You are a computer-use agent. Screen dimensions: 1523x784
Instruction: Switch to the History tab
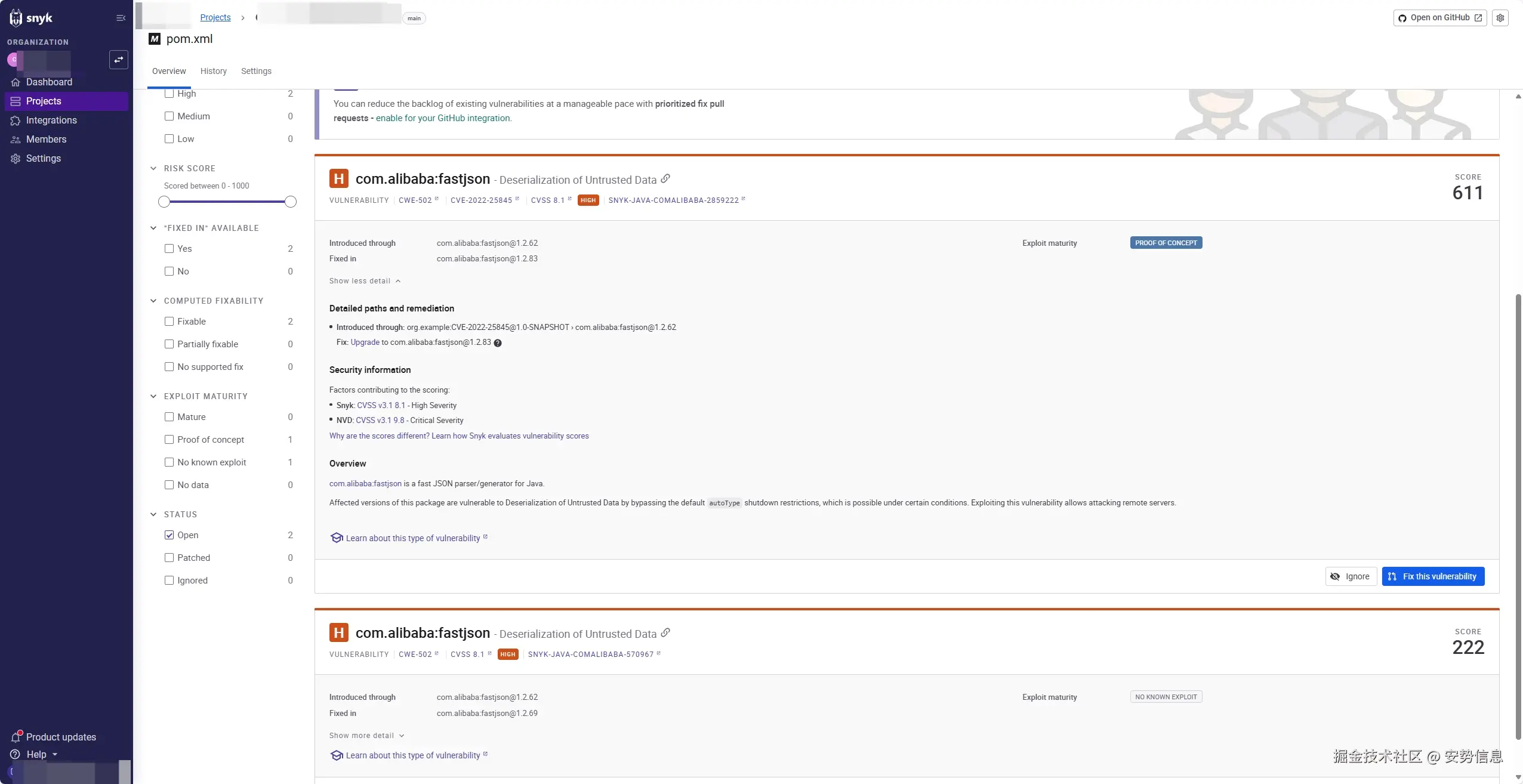pyautogui.click(x=213, y=71)
